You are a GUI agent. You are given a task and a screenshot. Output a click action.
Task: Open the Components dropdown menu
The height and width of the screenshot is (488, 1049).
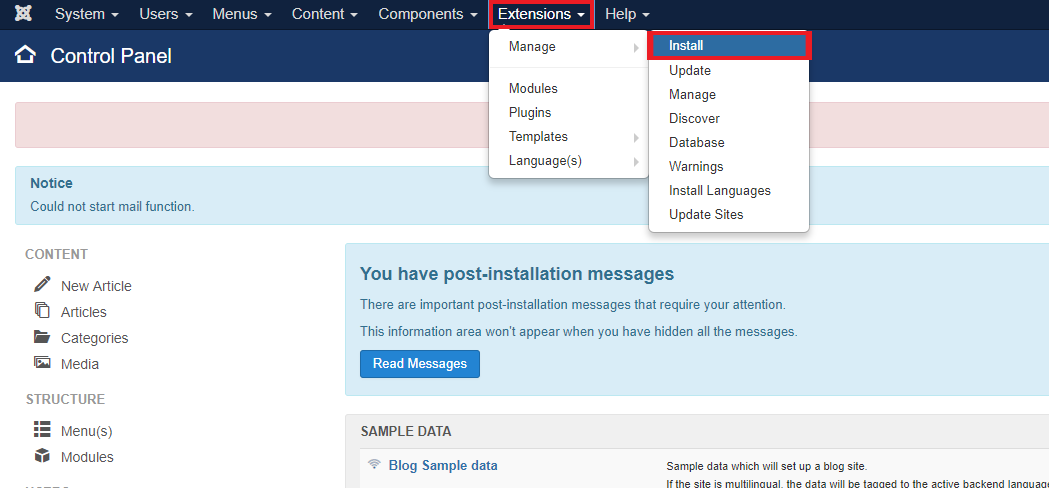[428, 14]
